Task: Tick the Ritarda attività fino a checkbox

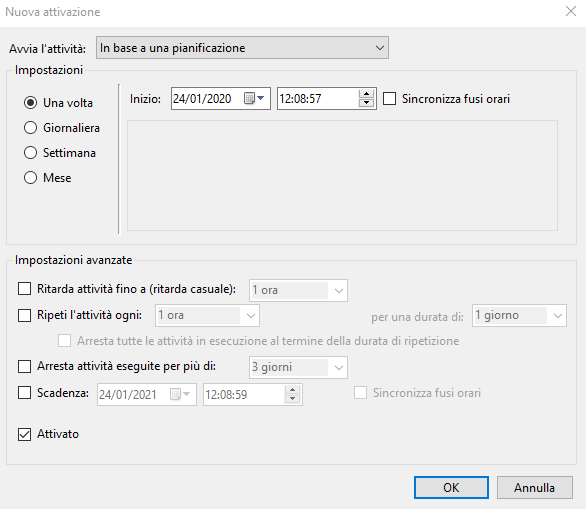Action: (x=25, y=289)
